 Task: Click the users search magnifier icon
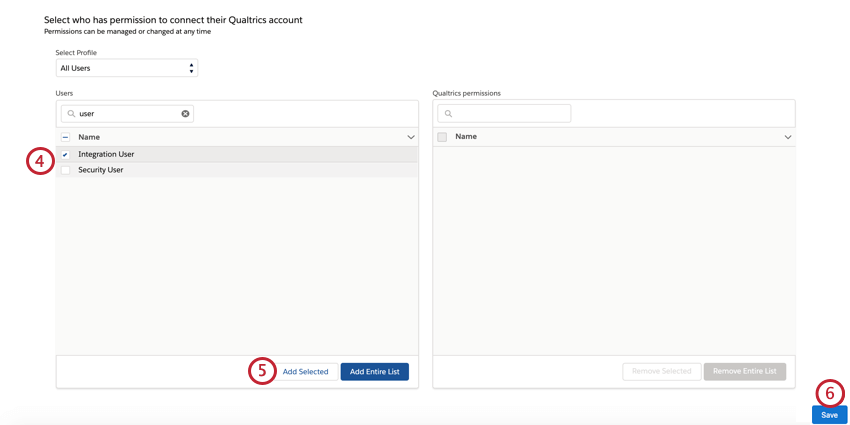71,114
